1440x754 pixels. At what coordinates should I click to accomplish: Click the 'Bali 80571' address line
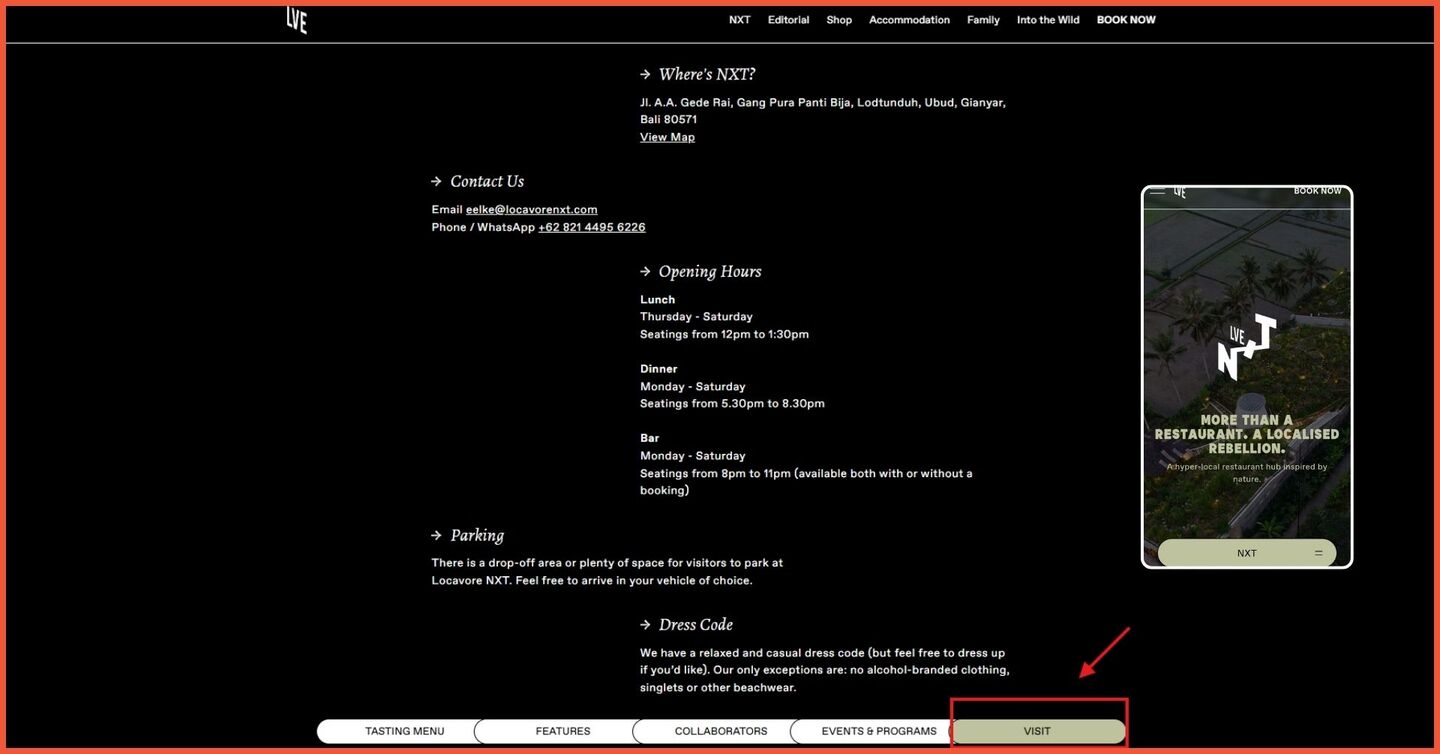coord(669,119)
